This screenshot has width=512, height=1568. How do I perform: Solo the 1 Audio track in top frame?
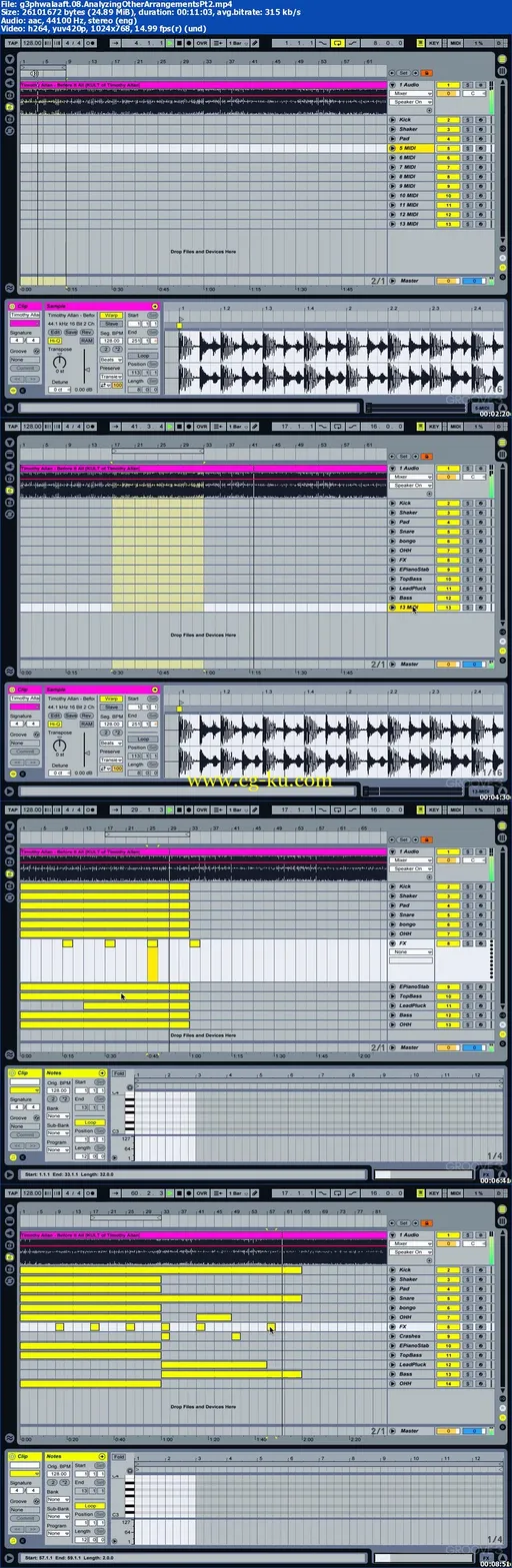coord(468,85)
